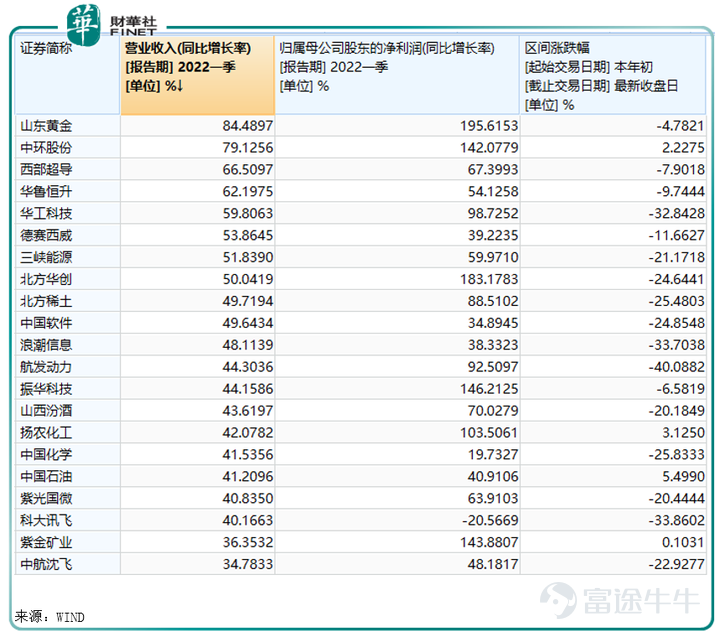The height and width of the screenshot is (637, 720).
Task: Select the 证券简称 column header
Action: tap(68, 75)
